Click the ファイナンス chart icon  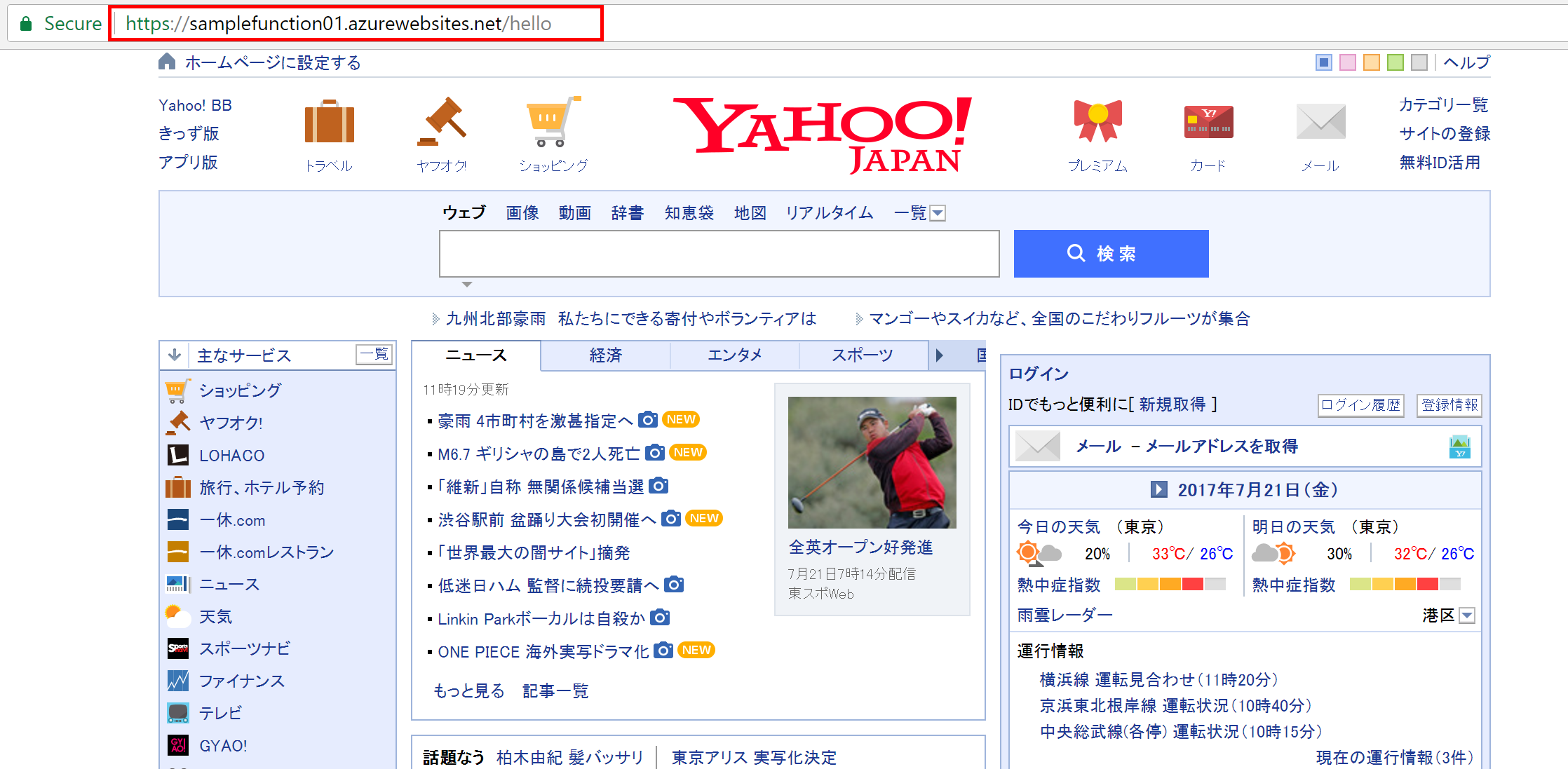(x=178, y=681)
